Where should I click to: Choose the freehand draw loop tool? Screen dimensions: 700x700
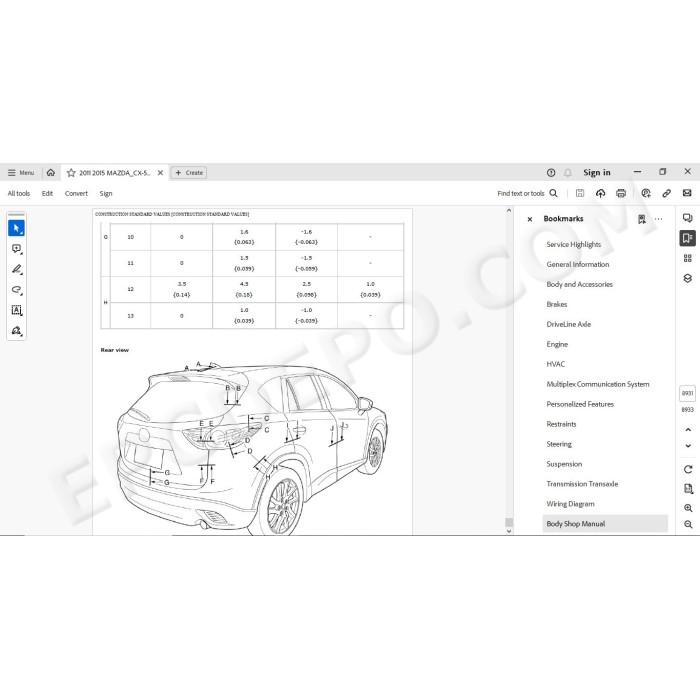coord(17,290)
